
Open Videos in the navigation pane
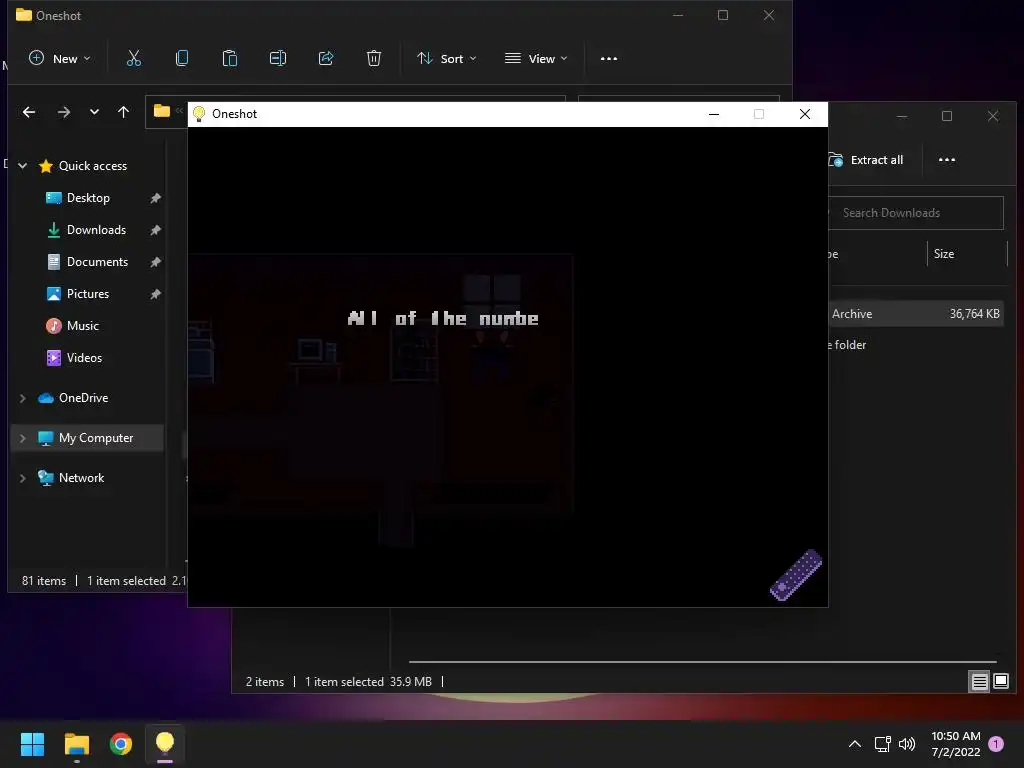coord(84,358)
